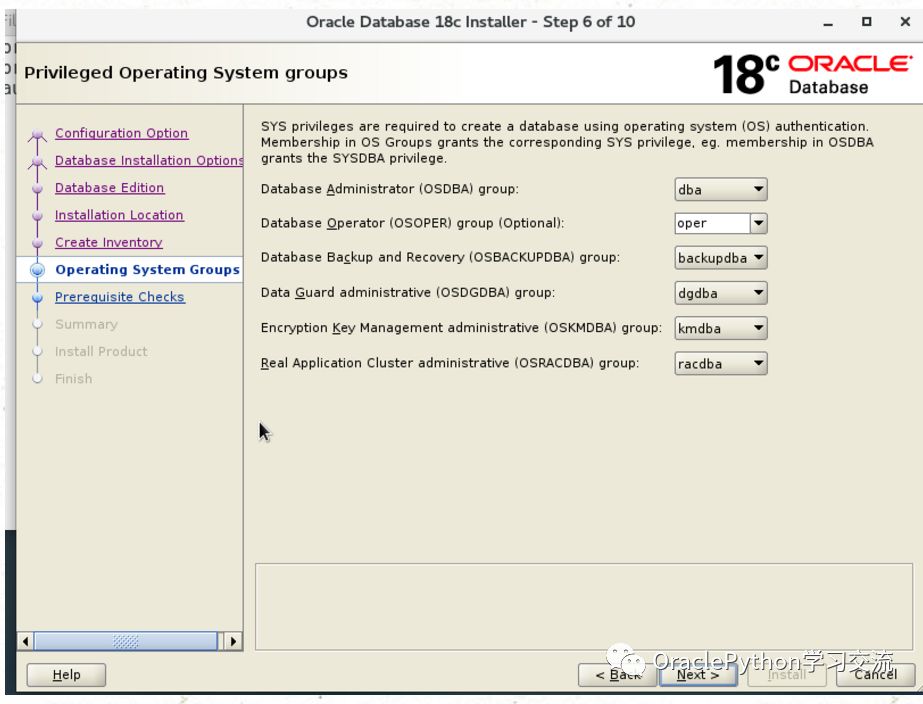Expand the OSDGDBA group dropdown showing dgdba

721,293
